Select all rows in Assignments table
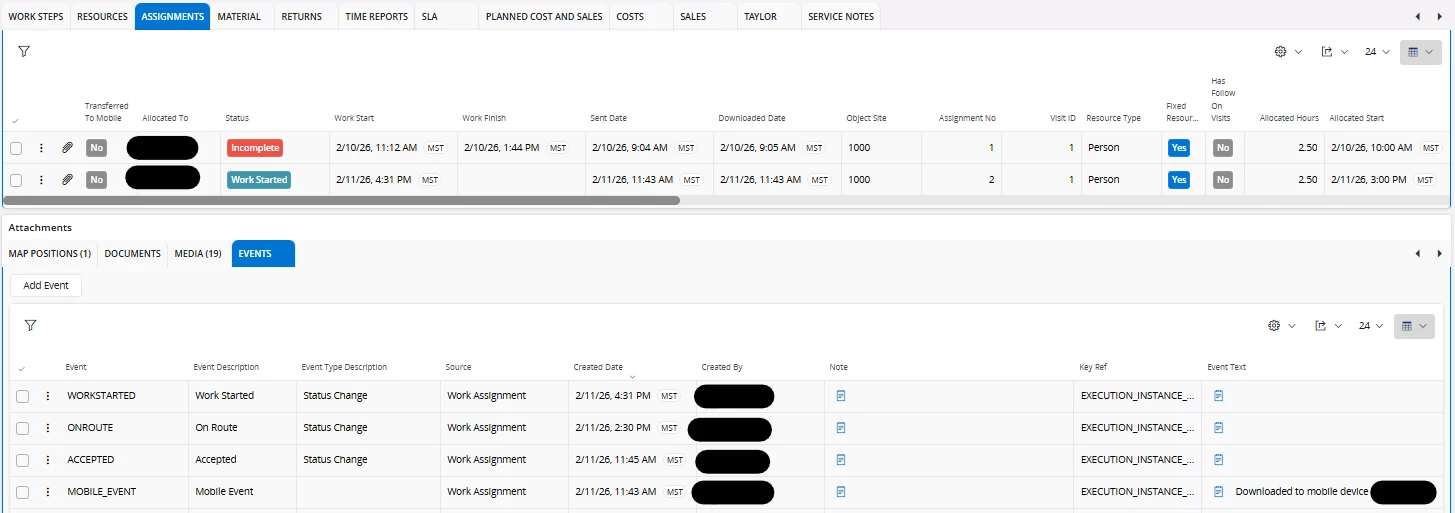 tap(15, 121)
